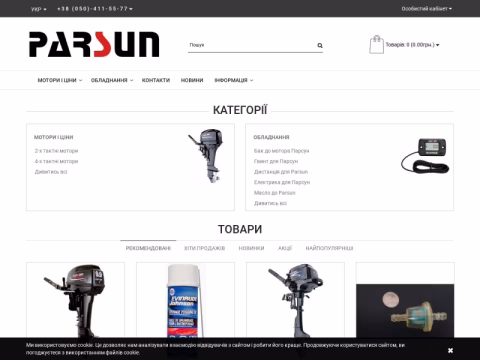This screenshot has width=480, height=360.
Task: Click Дивитись всі under Обладнання
Action: 270,203
